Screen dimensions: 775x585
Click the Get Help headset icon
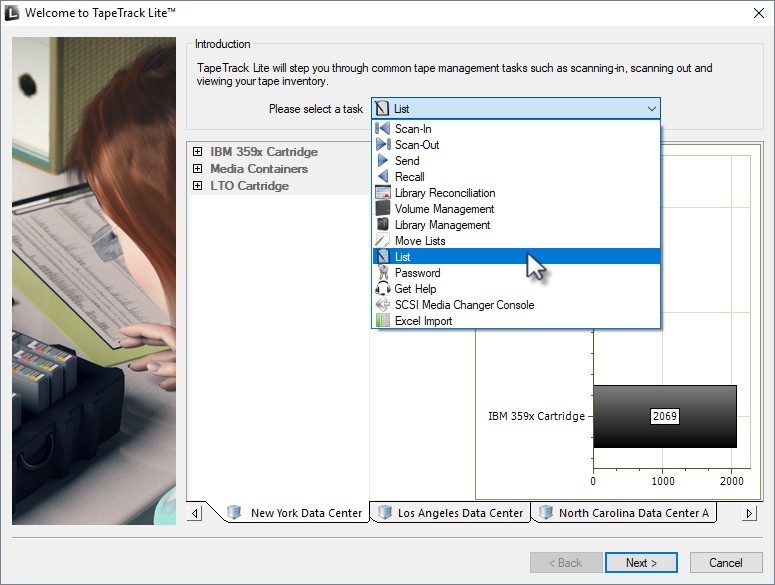coord(383,289)
